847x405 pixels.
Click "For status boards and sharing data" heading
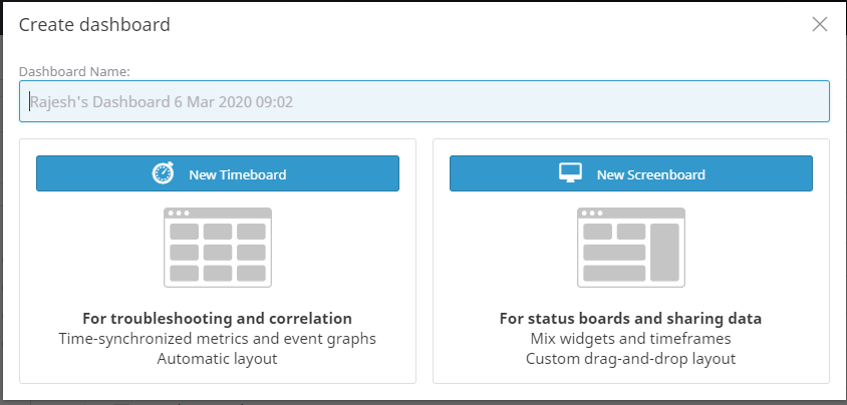point(631,319)
